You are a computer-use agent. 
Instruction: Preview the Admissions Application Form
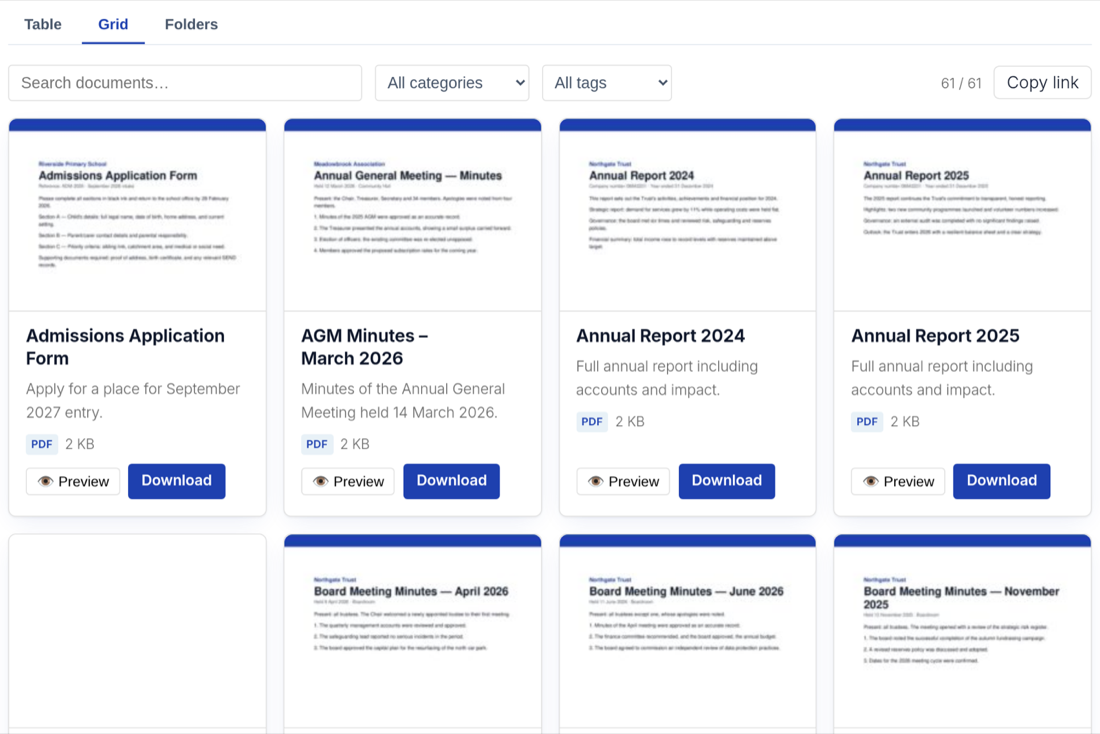pos(73,481)
